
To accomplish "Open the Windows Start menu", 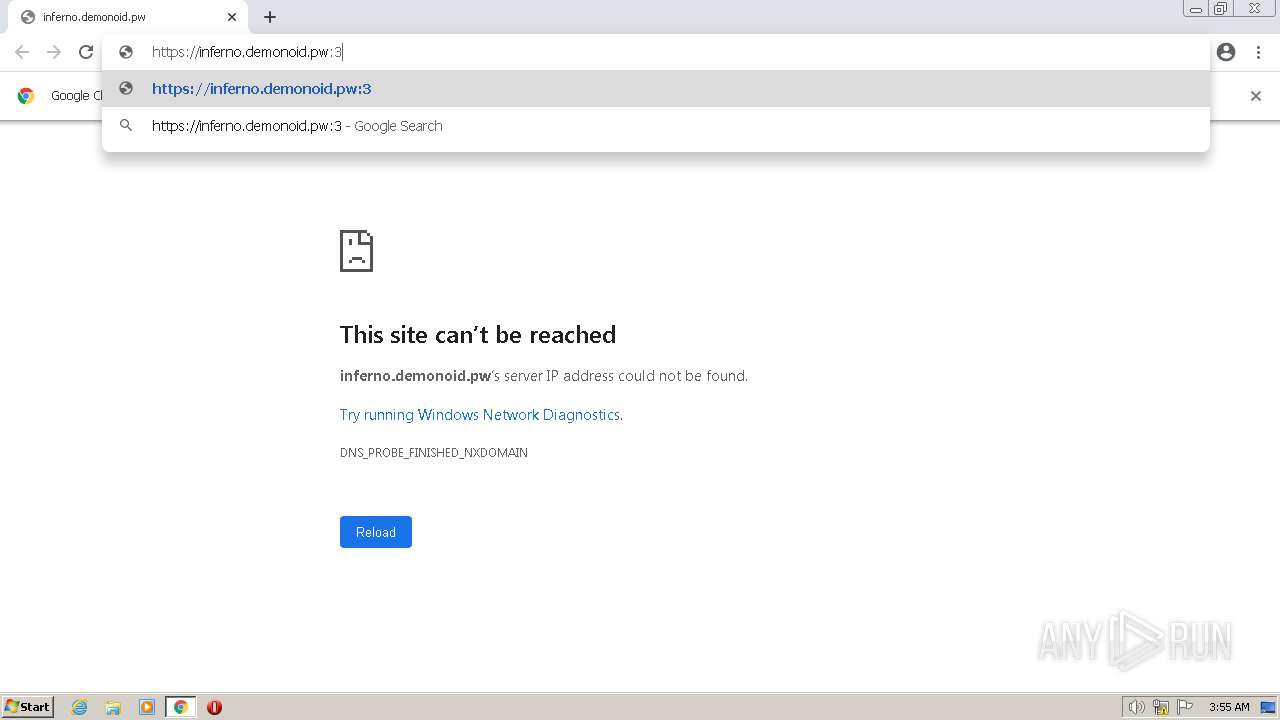I will coord(28,707).
